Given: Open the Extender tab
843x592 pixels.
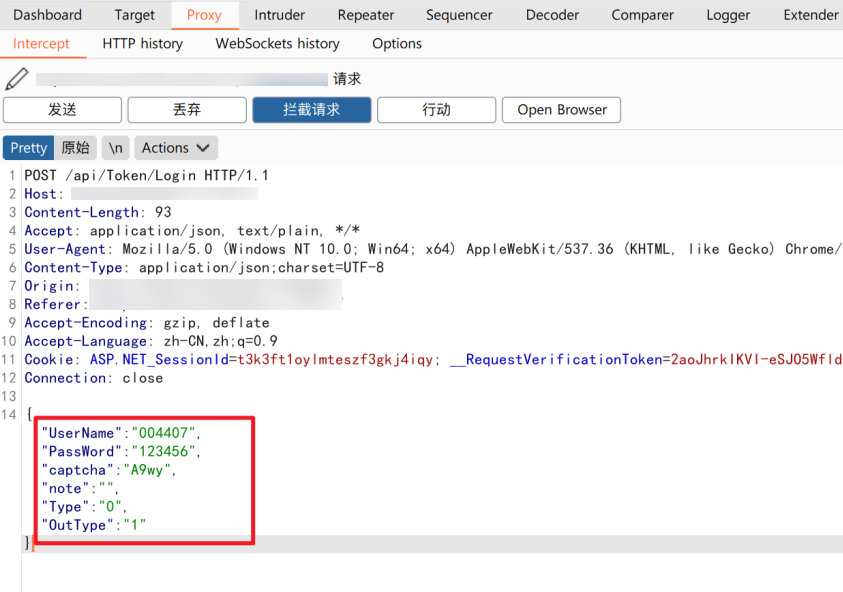Looking at the screenshot, I should 811,15.
